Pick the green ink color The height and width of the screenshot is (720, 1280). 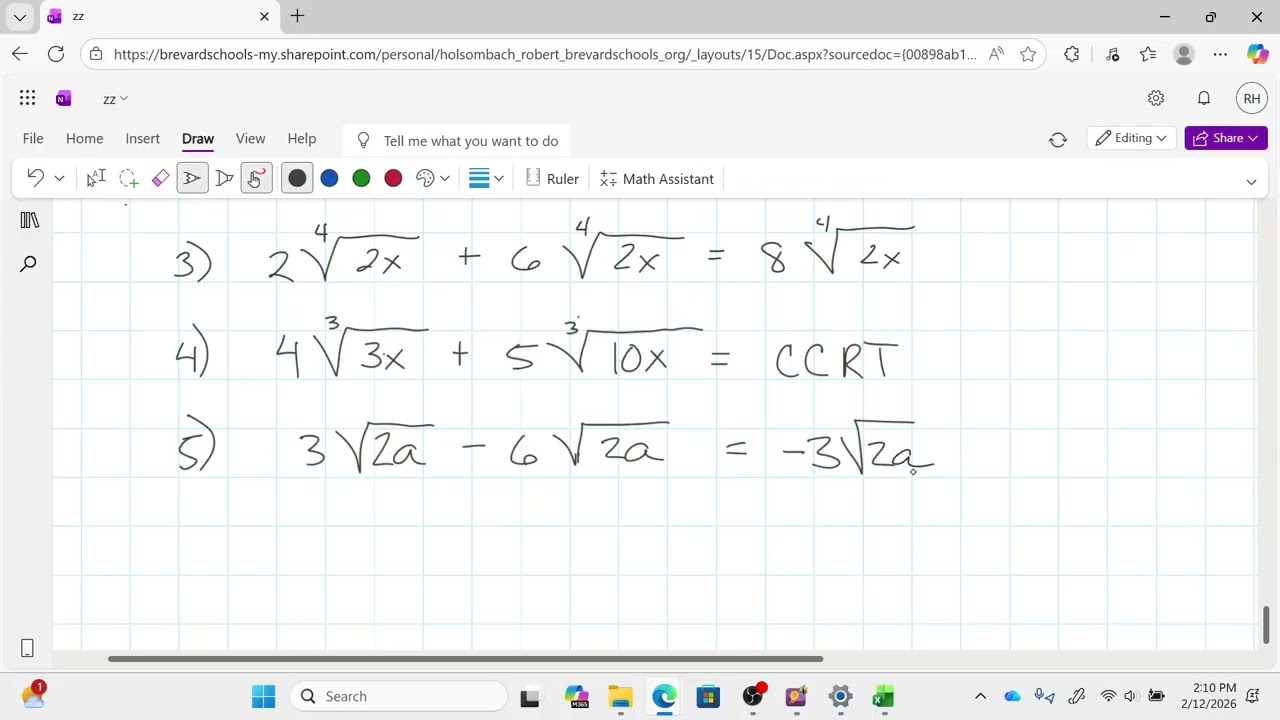click(361, 178)
